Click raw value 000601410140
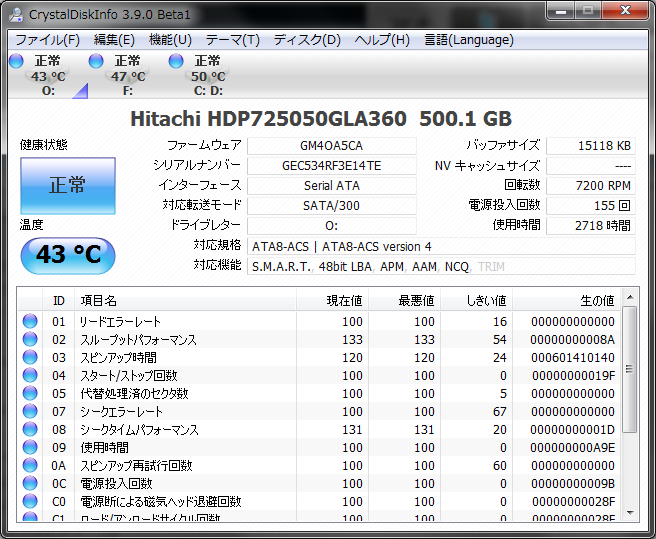This screenshot has height=539, width=656. tap(573, 358)
